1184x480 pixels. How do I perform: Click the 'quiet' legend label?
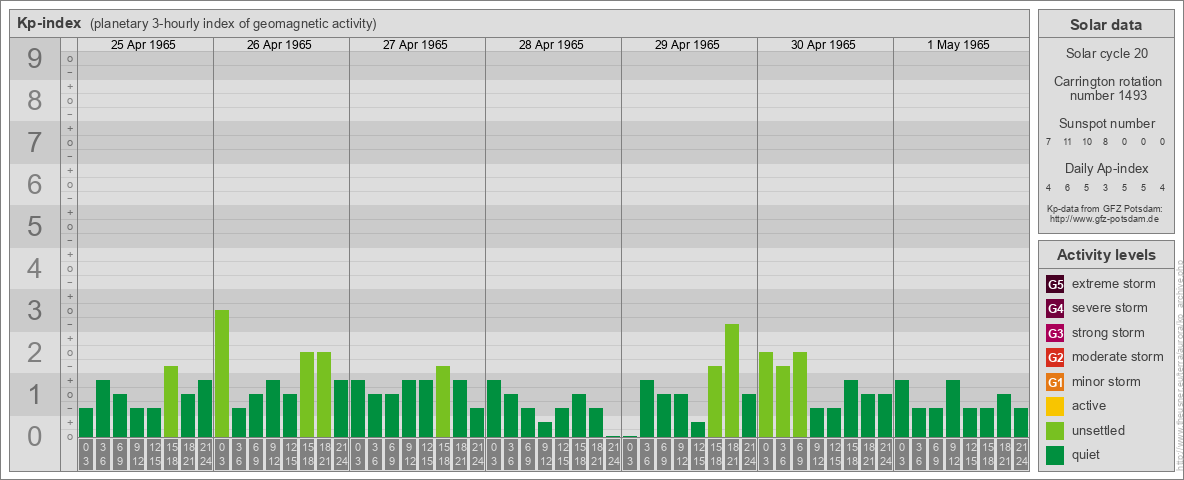(x=1087, y=454)
